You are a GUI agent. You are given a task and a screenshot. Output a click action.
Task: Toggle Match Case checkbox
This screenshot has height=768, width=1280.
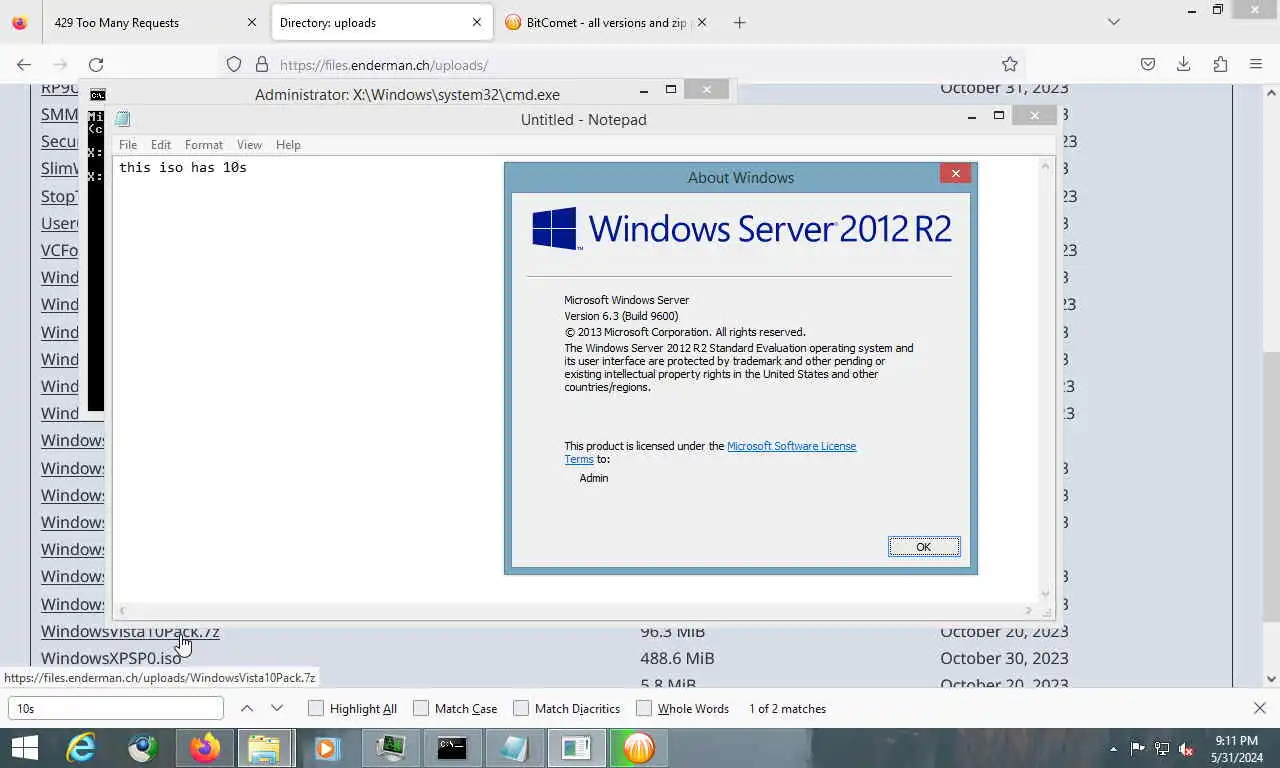tap(421, 708)
